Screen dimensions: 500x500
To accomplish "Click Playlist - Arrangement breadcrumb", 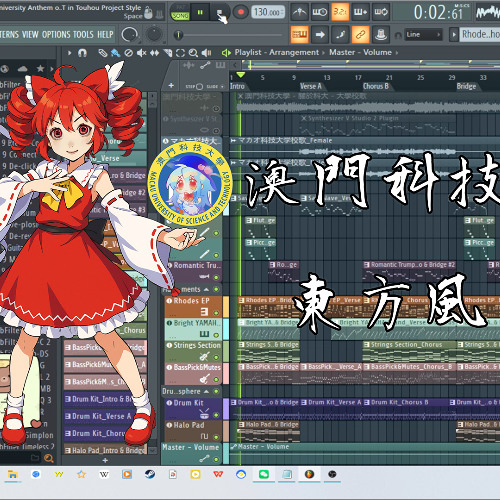I will click(x=276, y=52).
